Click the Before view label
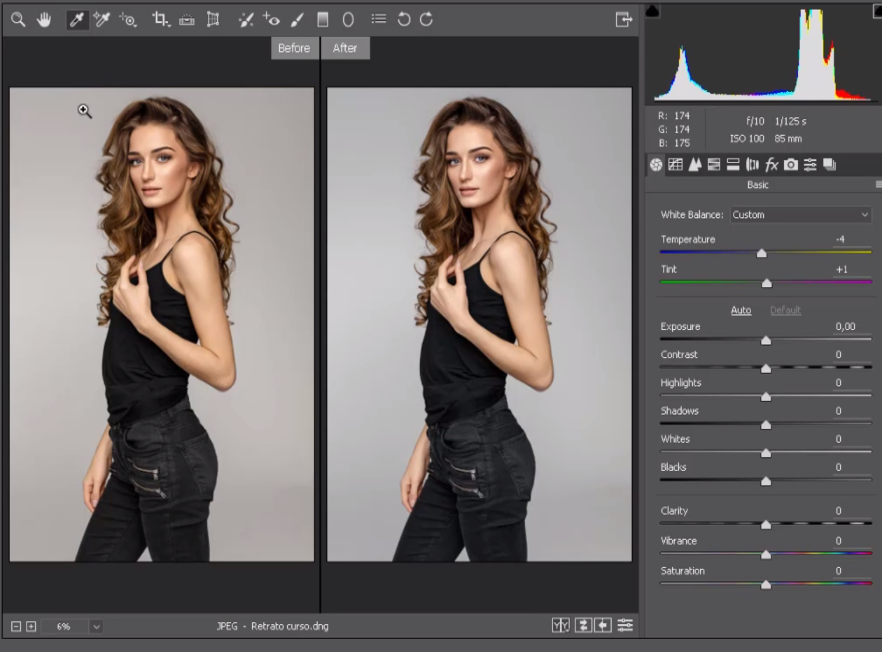The height and width of the screenshot is (652, 882). pos(294,48)
